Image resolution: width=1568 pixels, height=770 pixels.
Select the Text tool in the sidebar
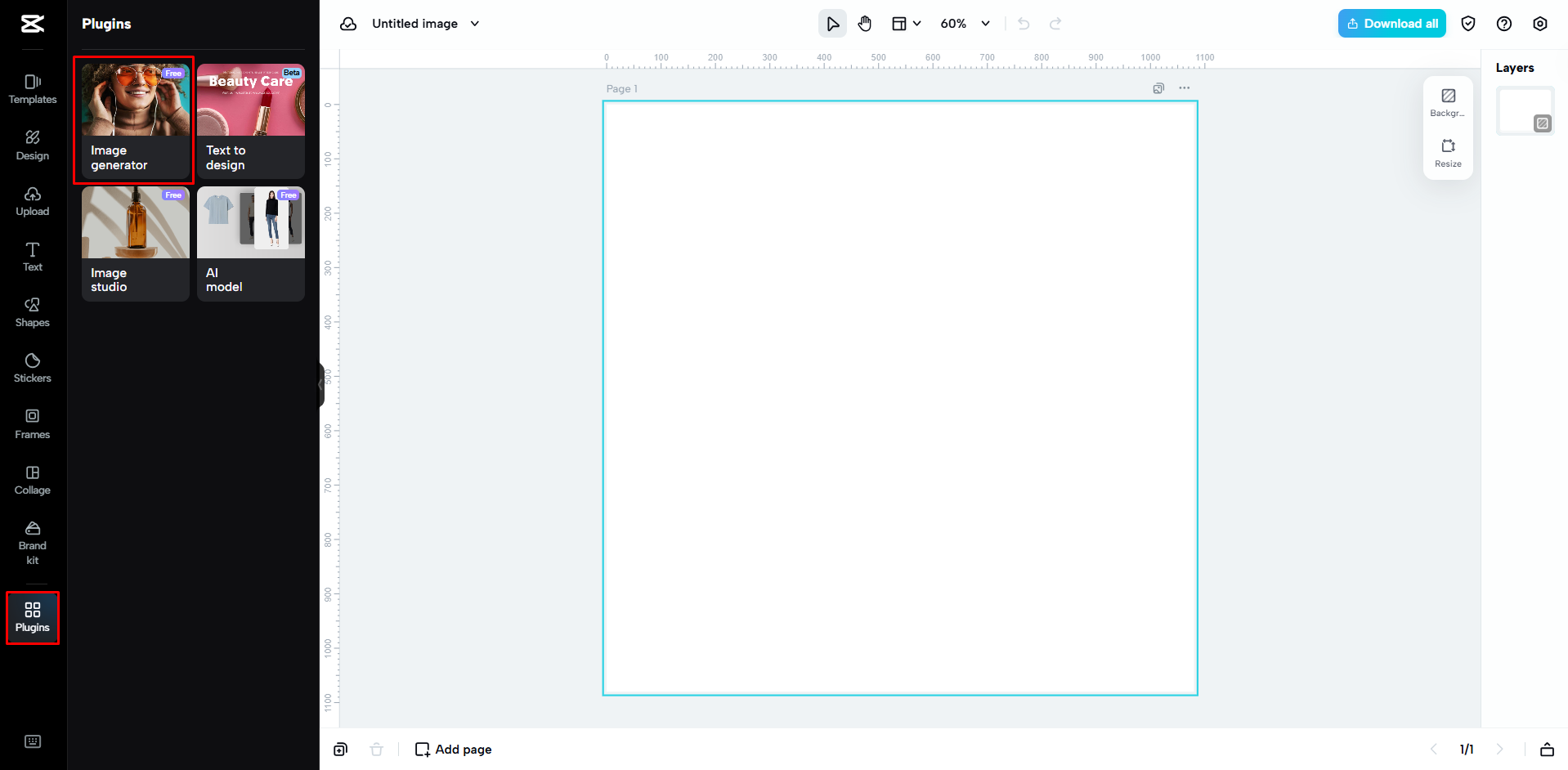pyautogui.click(x=32, y=256)
